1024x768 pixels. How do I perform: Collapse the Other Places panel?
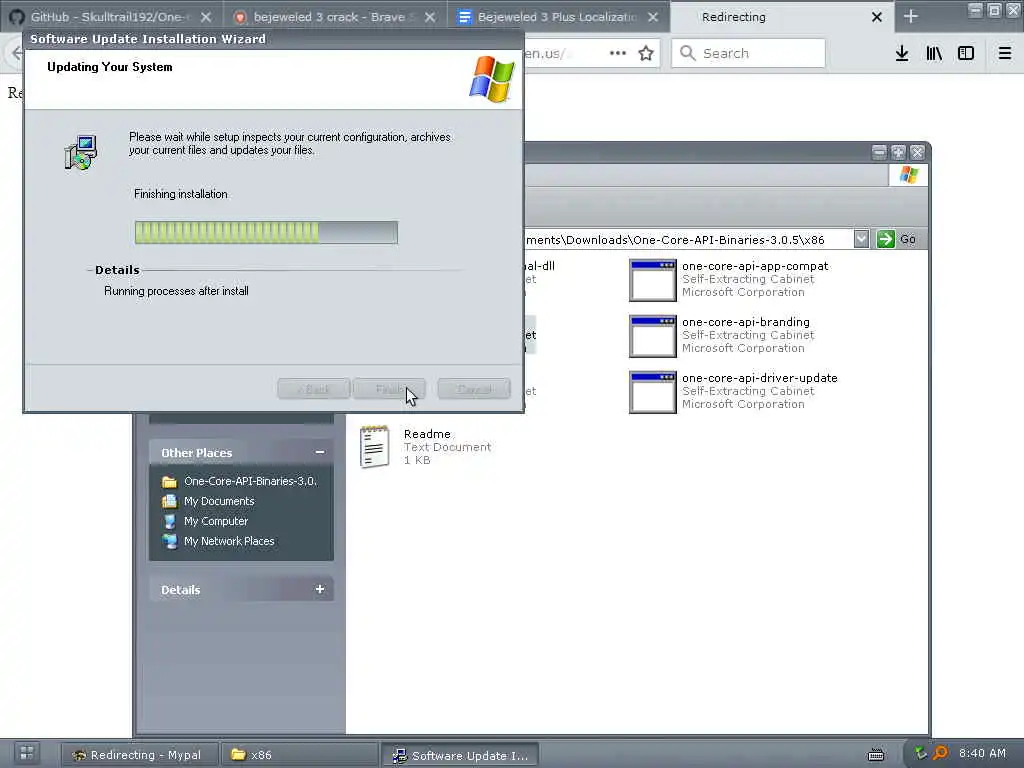(x=320, y=452)
